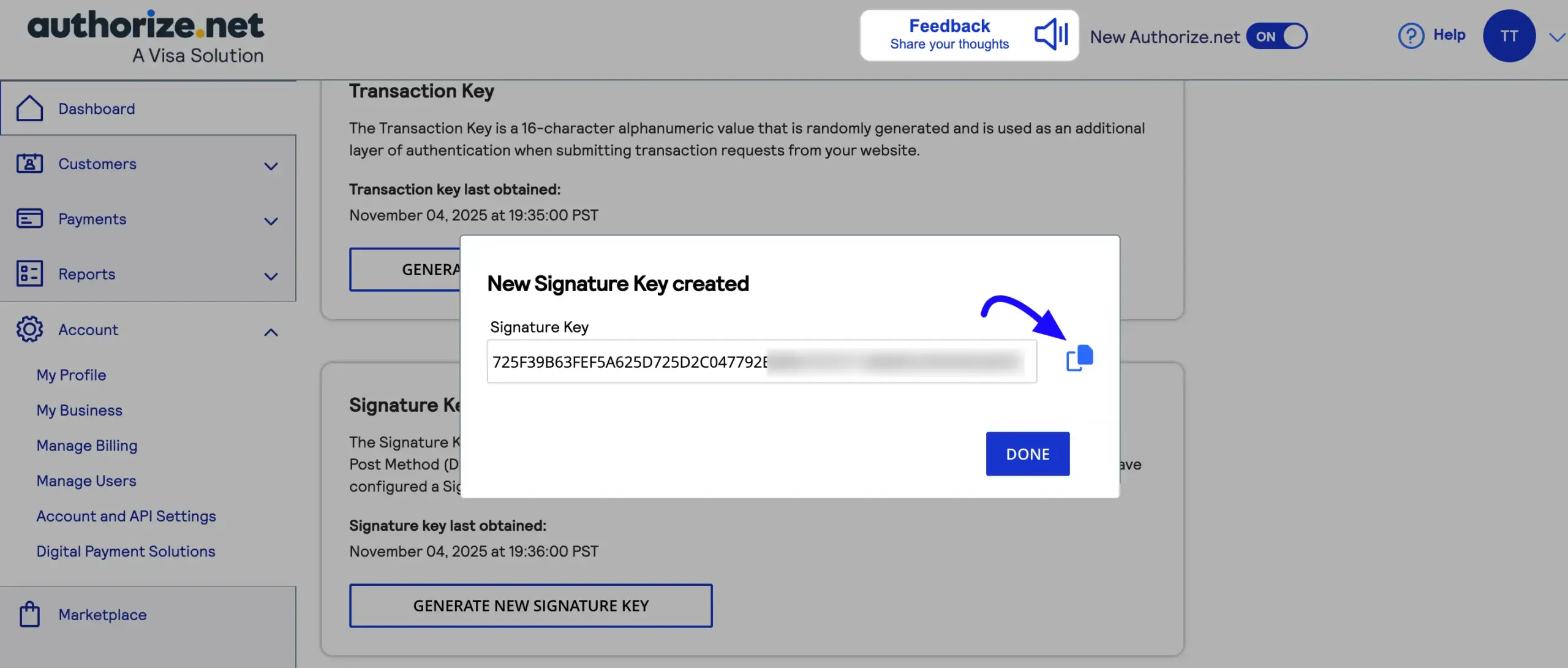Open the profile dropdown chevron
The width and height of the screenshot is (1568, 668).
point(1556,37)
